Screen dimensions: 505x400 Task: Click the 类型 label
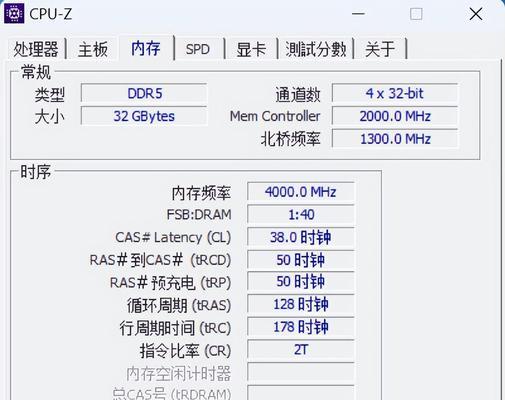click(50, 94)
